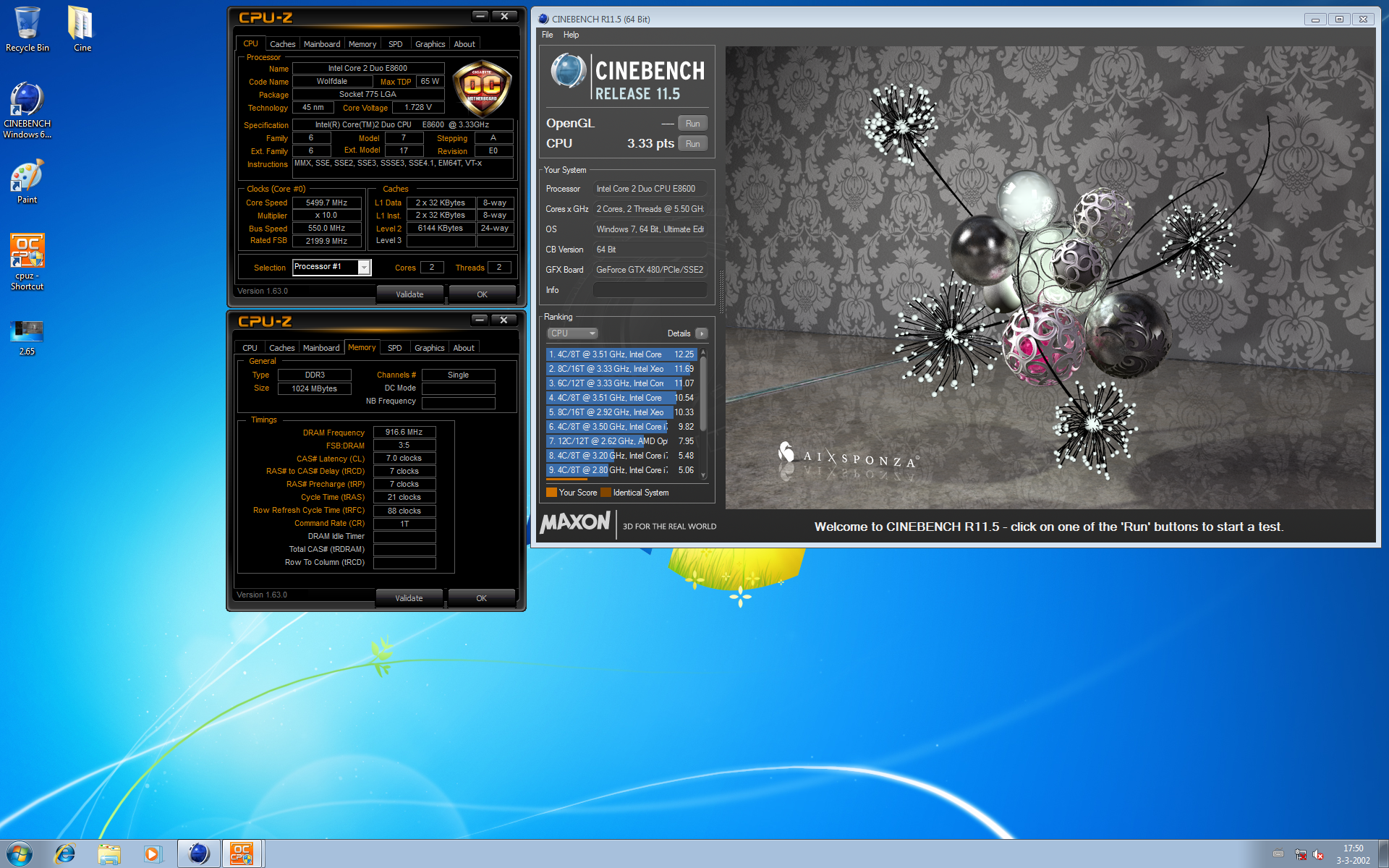
Task: Open the File menu in Cinebench
Action: [547, 35]
